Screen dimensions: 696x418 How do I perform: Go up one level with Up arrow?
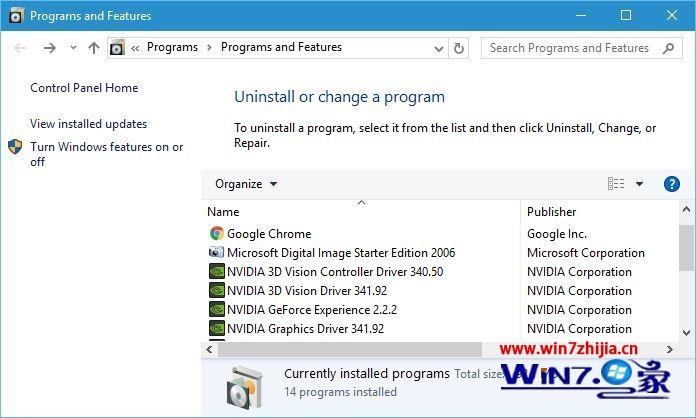(94, 48)
